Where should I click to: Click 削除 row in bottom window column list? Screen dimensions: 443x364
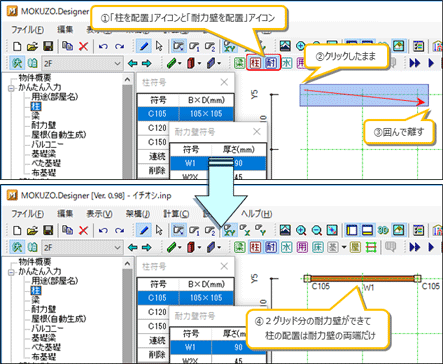point(153,355)
